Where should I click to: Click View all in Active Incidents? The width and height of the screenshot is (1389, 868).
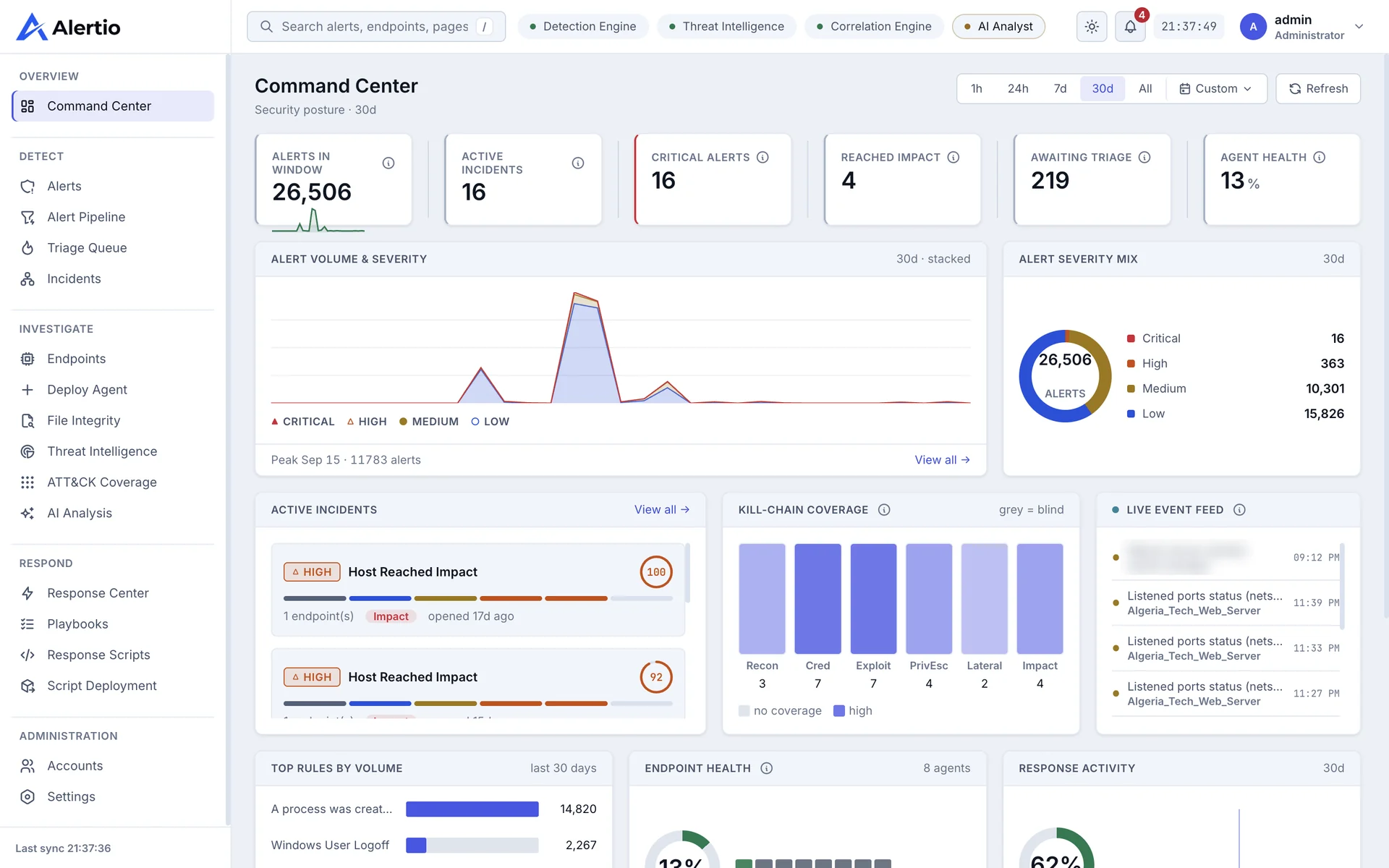[662, 510]
